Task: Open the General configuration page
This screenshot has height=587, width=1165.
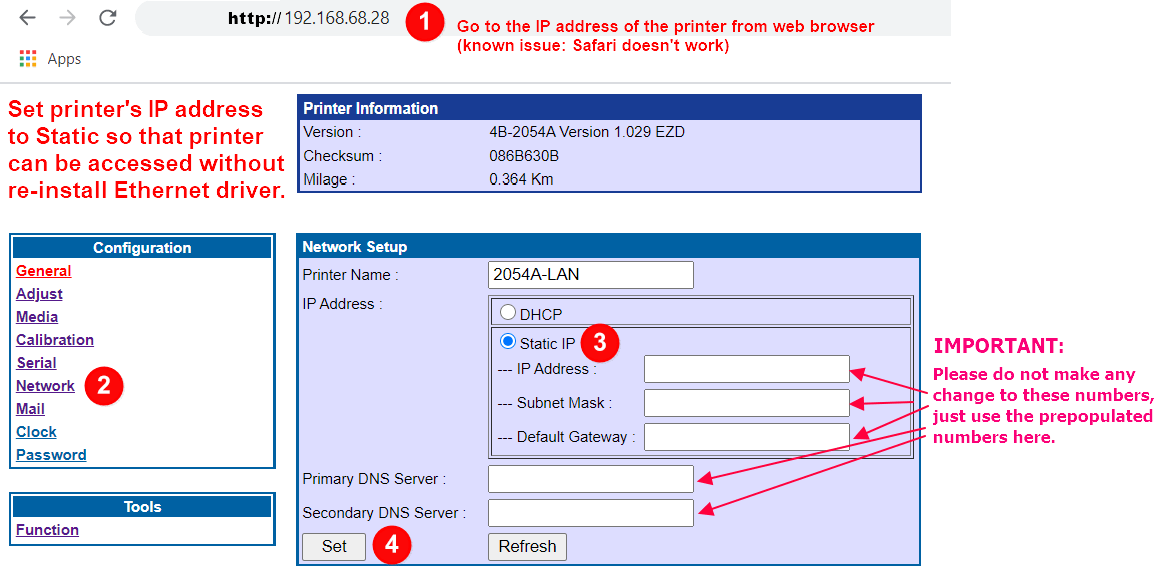Action: [x=43, y=270]
